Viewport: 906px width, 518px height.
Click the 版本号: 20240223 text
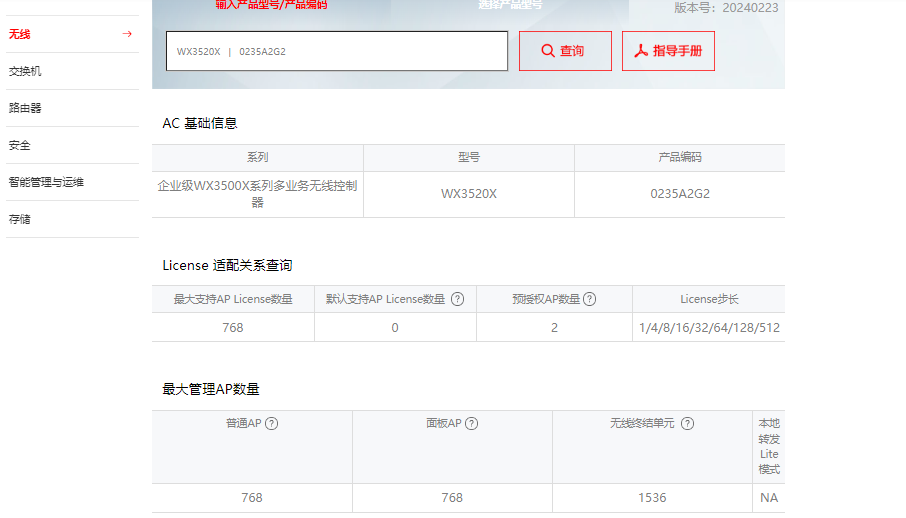[x=726, y=8]
